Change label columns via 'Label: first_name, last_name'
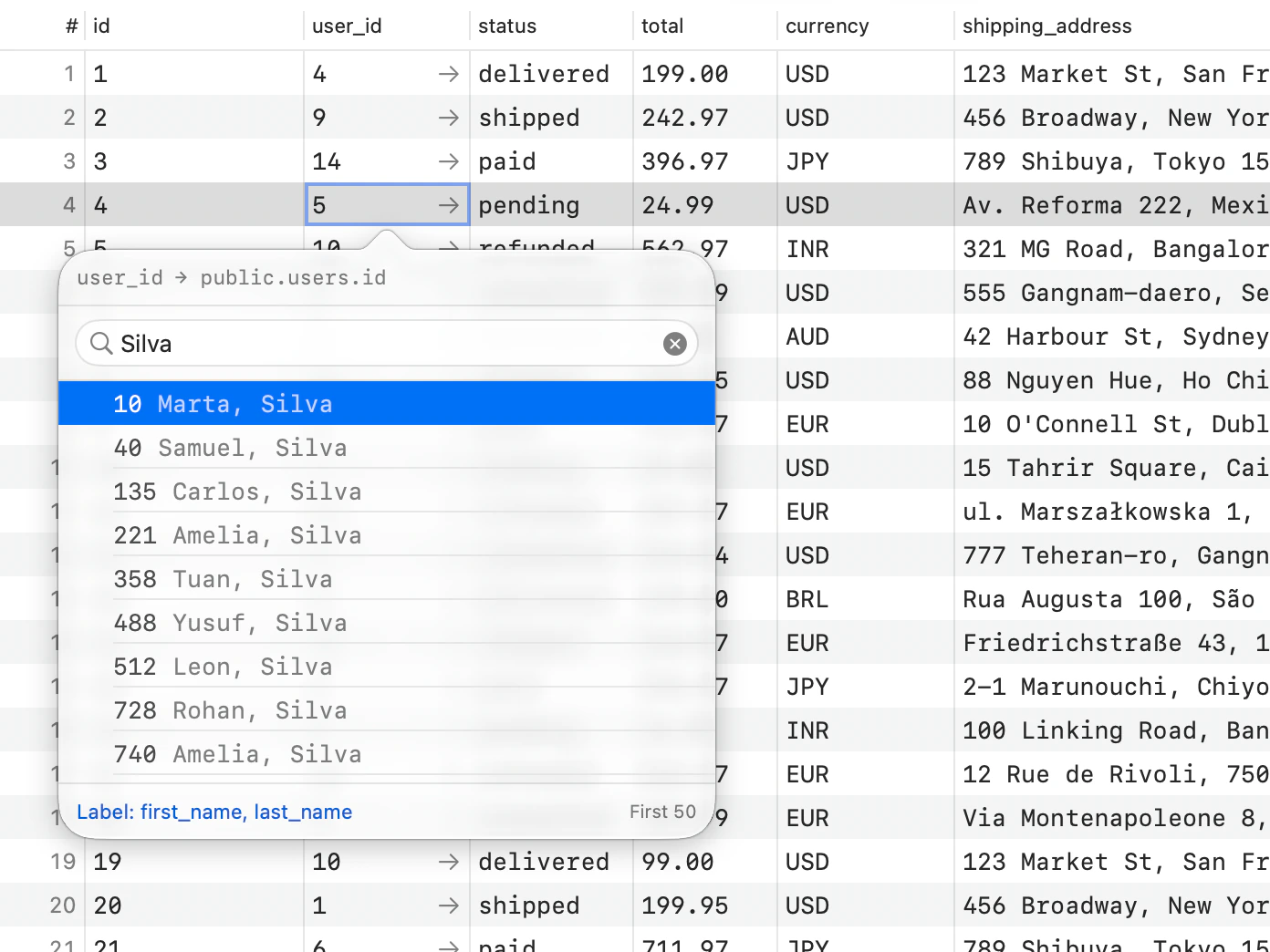The width and height of the screenshot is (1270, 952). (214, 812)
